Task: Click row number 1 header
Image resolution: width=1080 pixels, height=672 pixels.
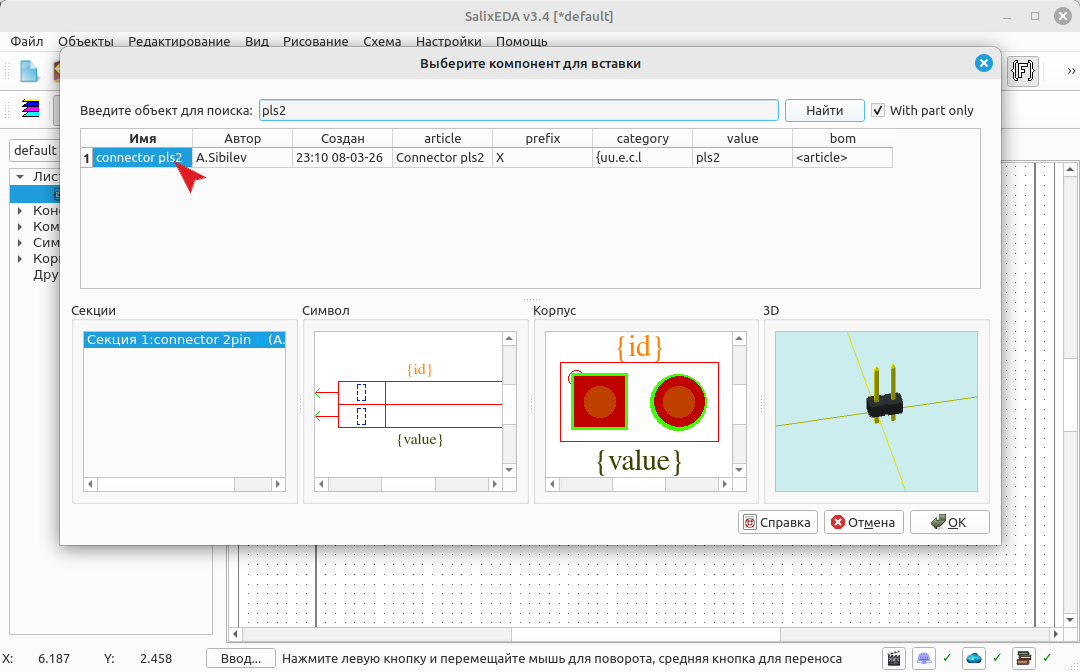Action: click(87, 158)
